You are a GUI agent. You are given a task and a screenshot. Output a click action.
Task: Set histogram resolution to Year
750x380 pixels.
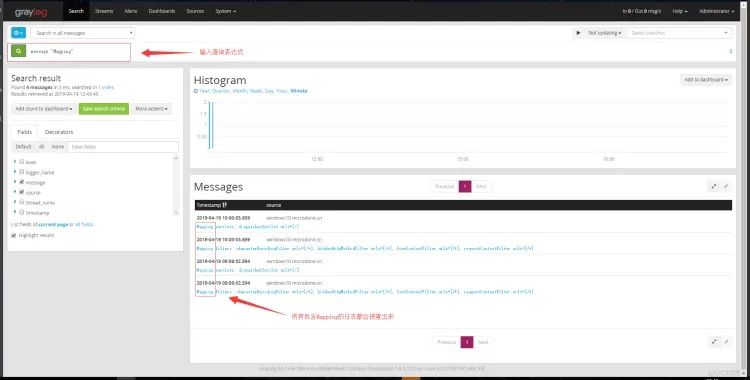tap(204, 91)
